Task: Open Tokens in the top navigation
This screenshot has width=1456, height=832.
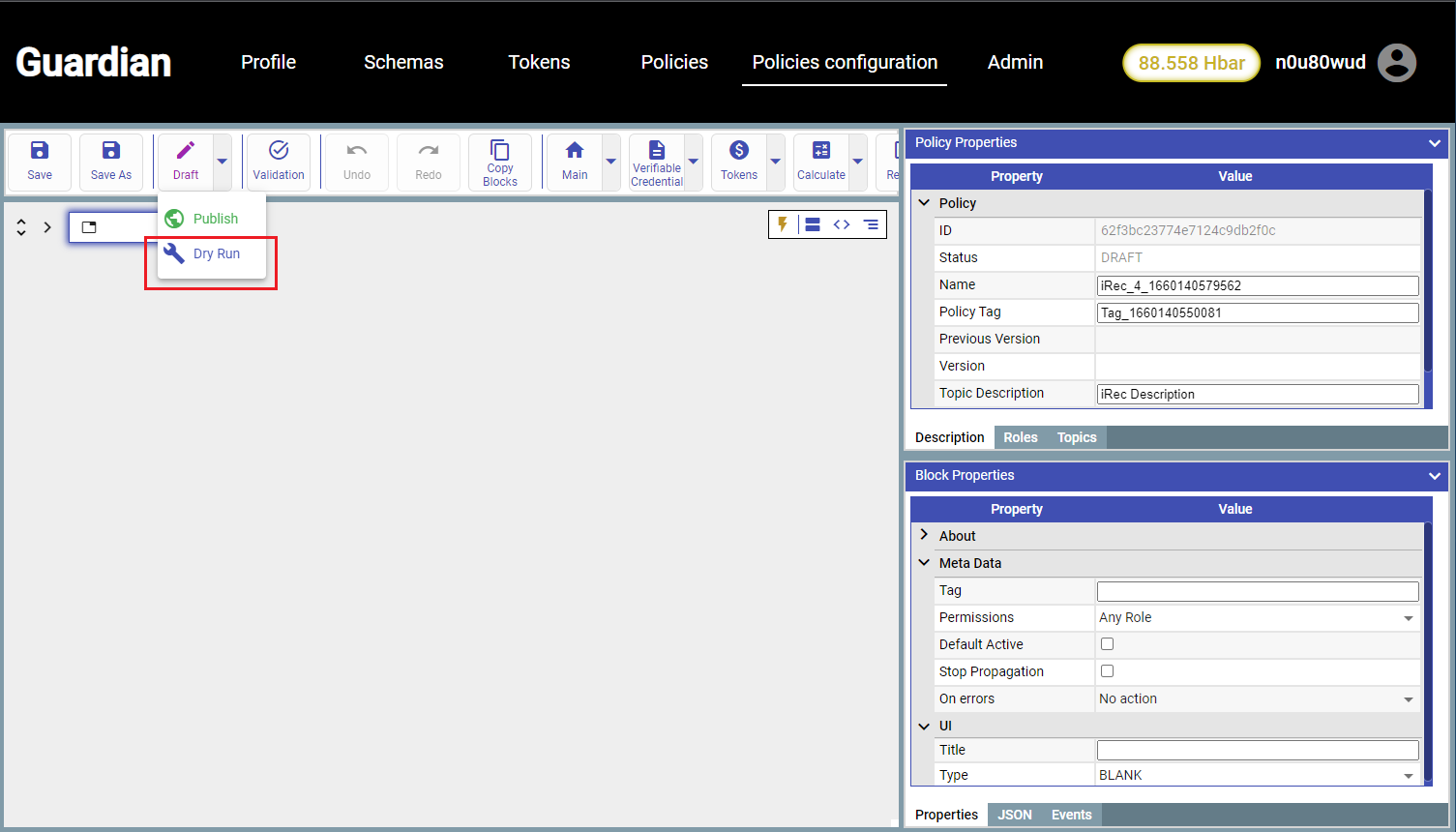Action: tap(539, 62)
